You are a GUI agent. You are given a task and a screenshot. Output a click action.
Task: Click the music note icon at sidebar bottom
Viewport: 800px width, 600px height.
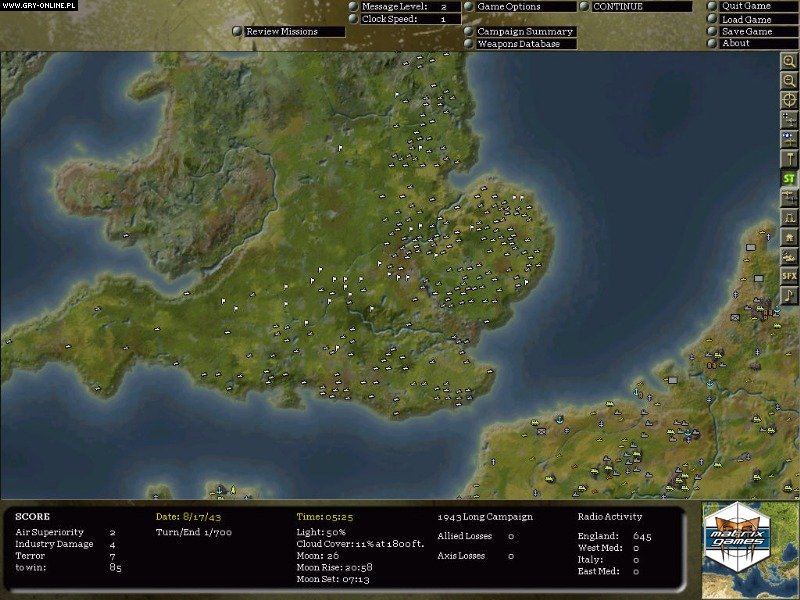790,292
